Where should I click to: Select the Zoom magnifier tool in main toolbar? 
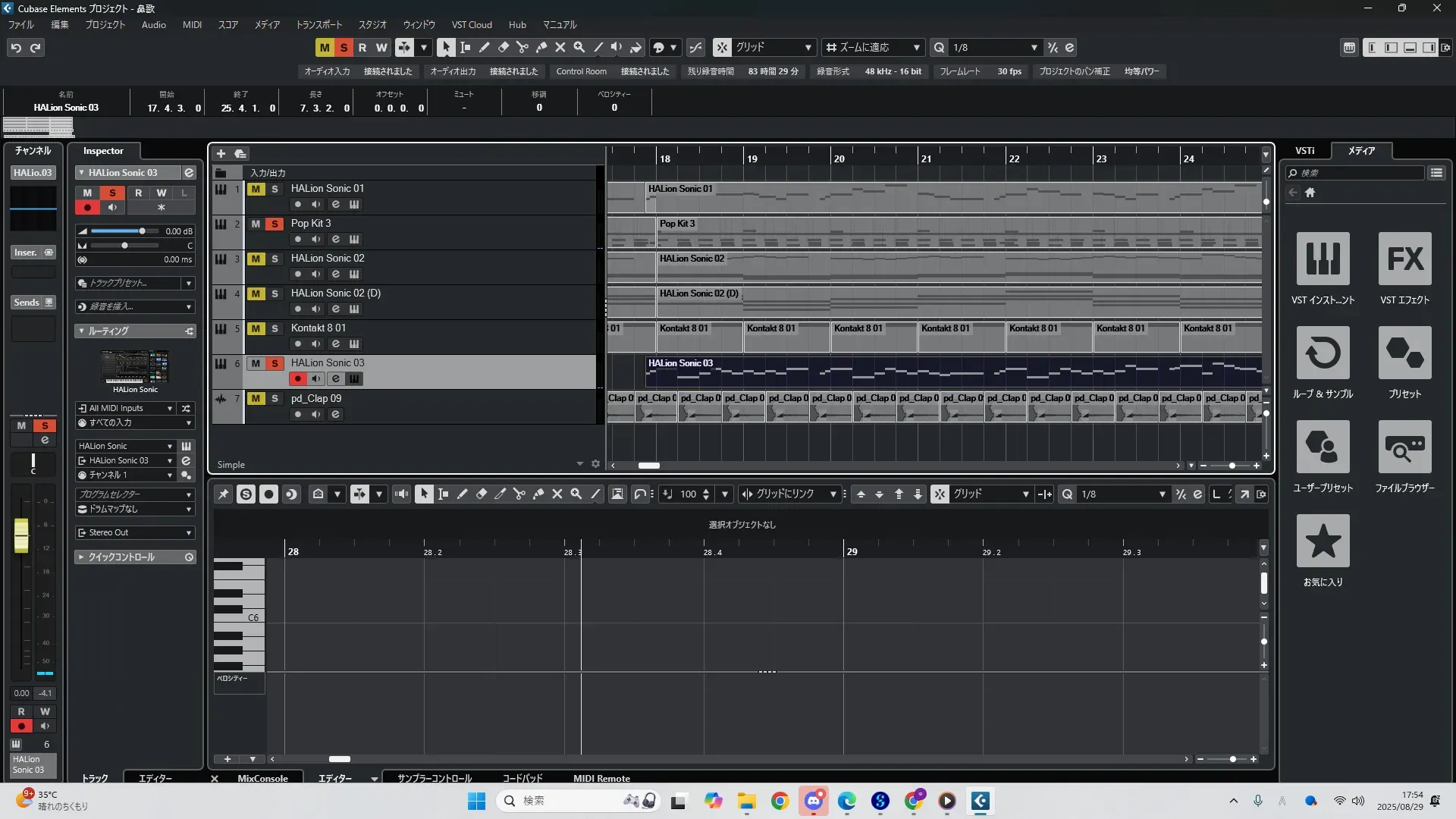(579, 47)
